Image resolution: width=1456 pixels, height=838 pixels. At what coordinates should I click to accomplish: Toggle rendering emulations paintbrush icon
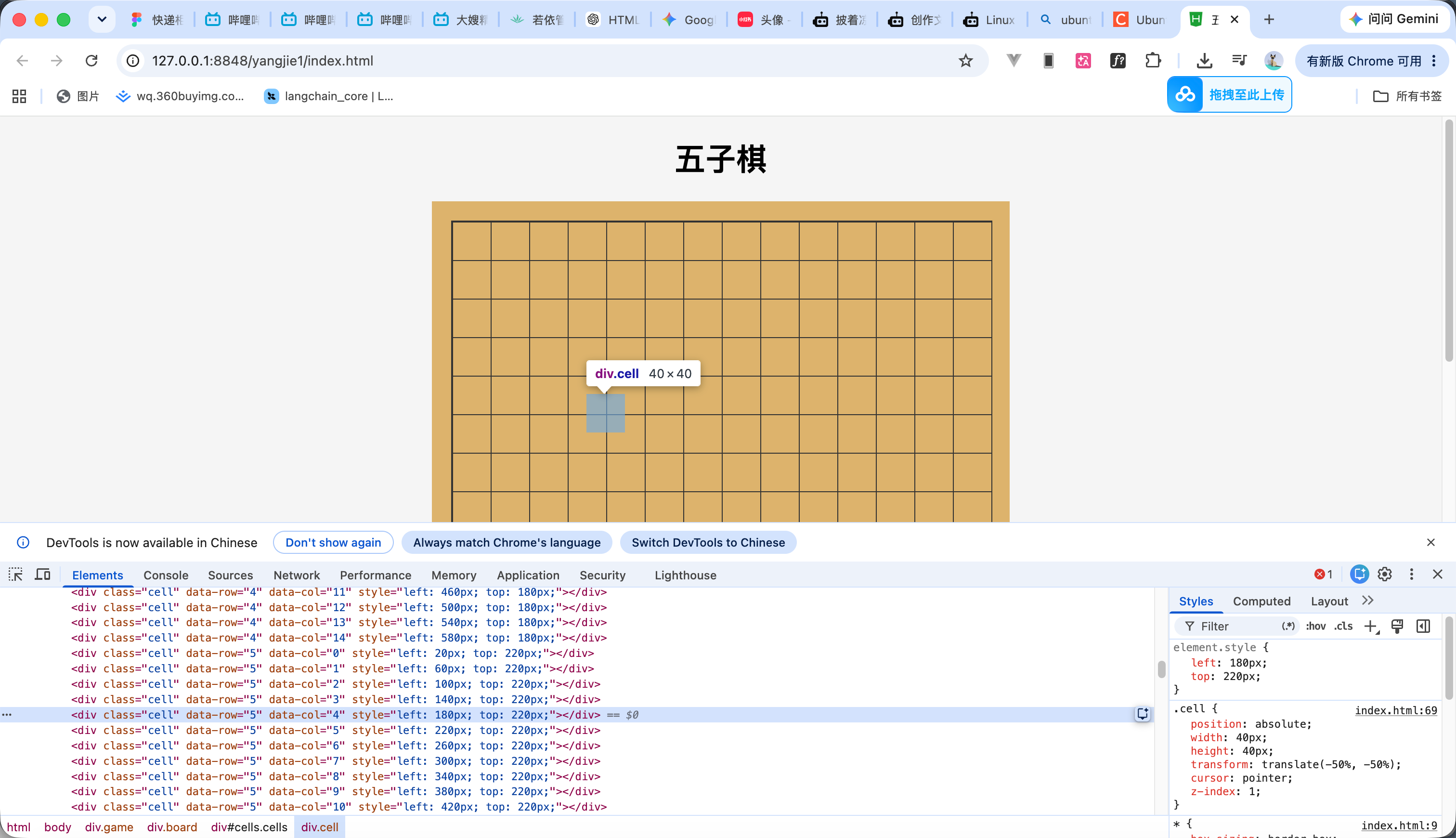click(x=1397, y=626)
